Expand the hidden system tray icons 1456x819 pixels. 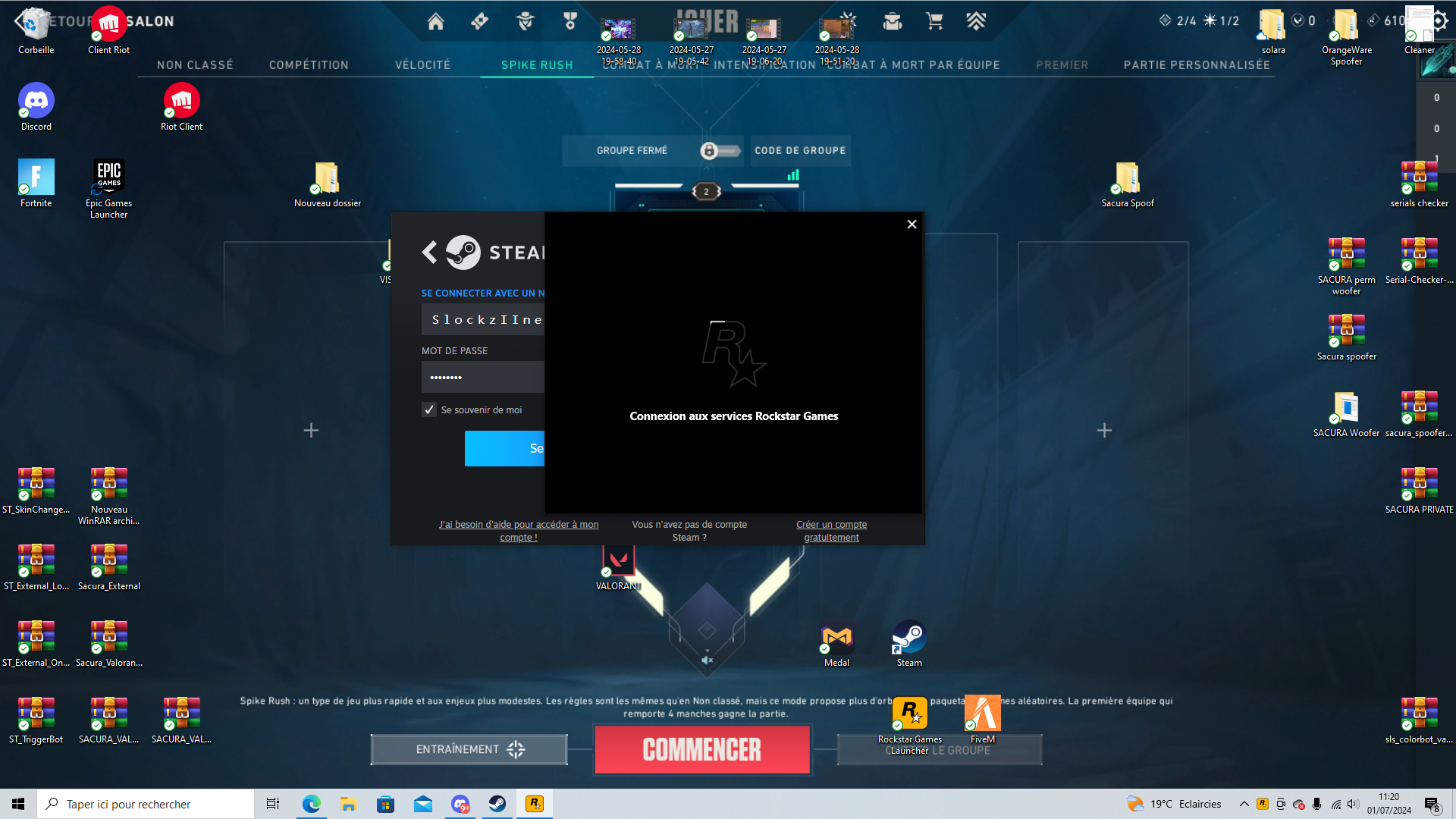(1244, 804)
